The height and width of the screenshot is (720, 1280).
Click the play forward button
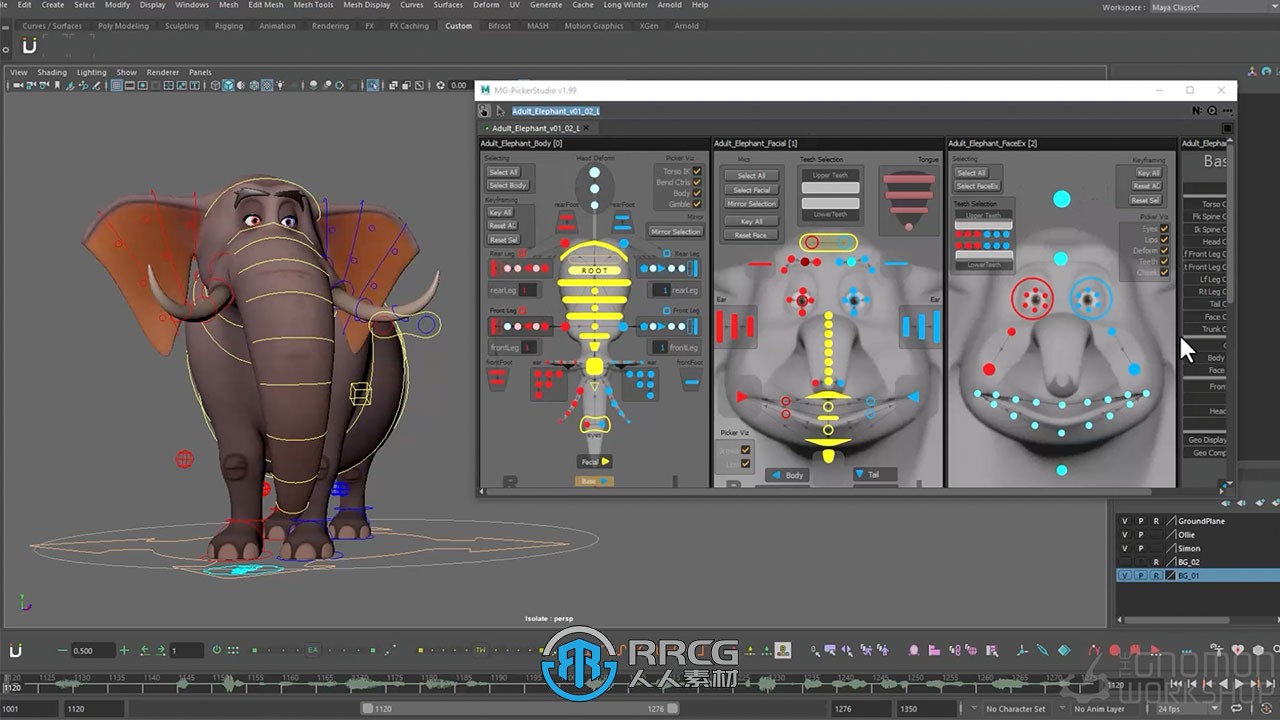1239,684
